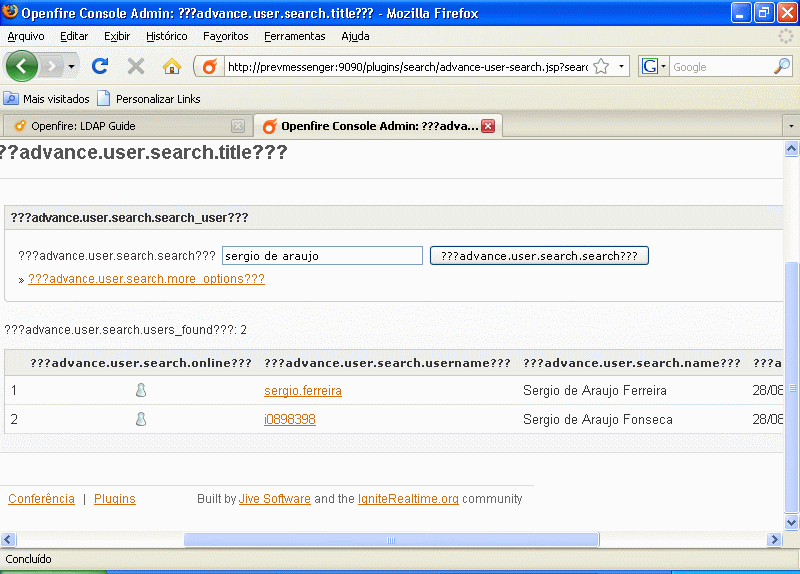This screenshot has height=574, width=800.
Task: Click offline status icon for sergio.ferreira
Action: click(x=141, y=391)
